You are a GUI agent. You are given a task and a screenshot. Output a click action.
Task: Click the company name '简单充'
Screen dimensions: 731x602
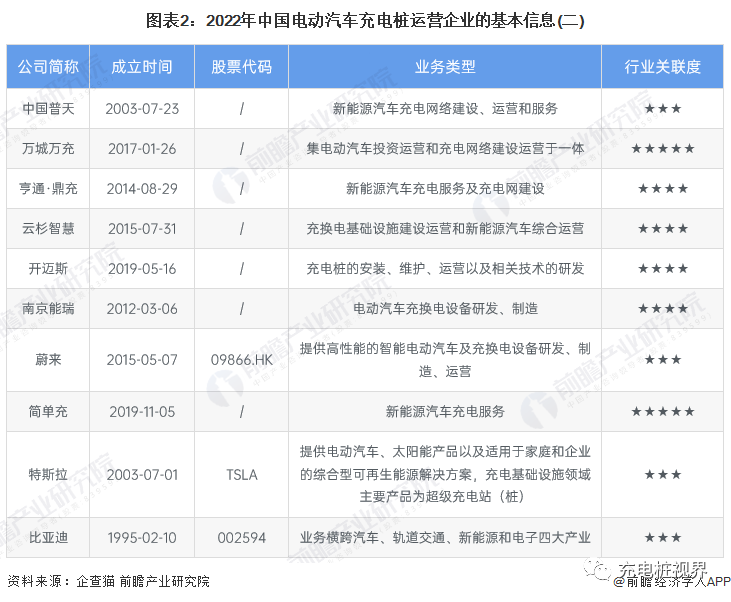tap(48, 412)
